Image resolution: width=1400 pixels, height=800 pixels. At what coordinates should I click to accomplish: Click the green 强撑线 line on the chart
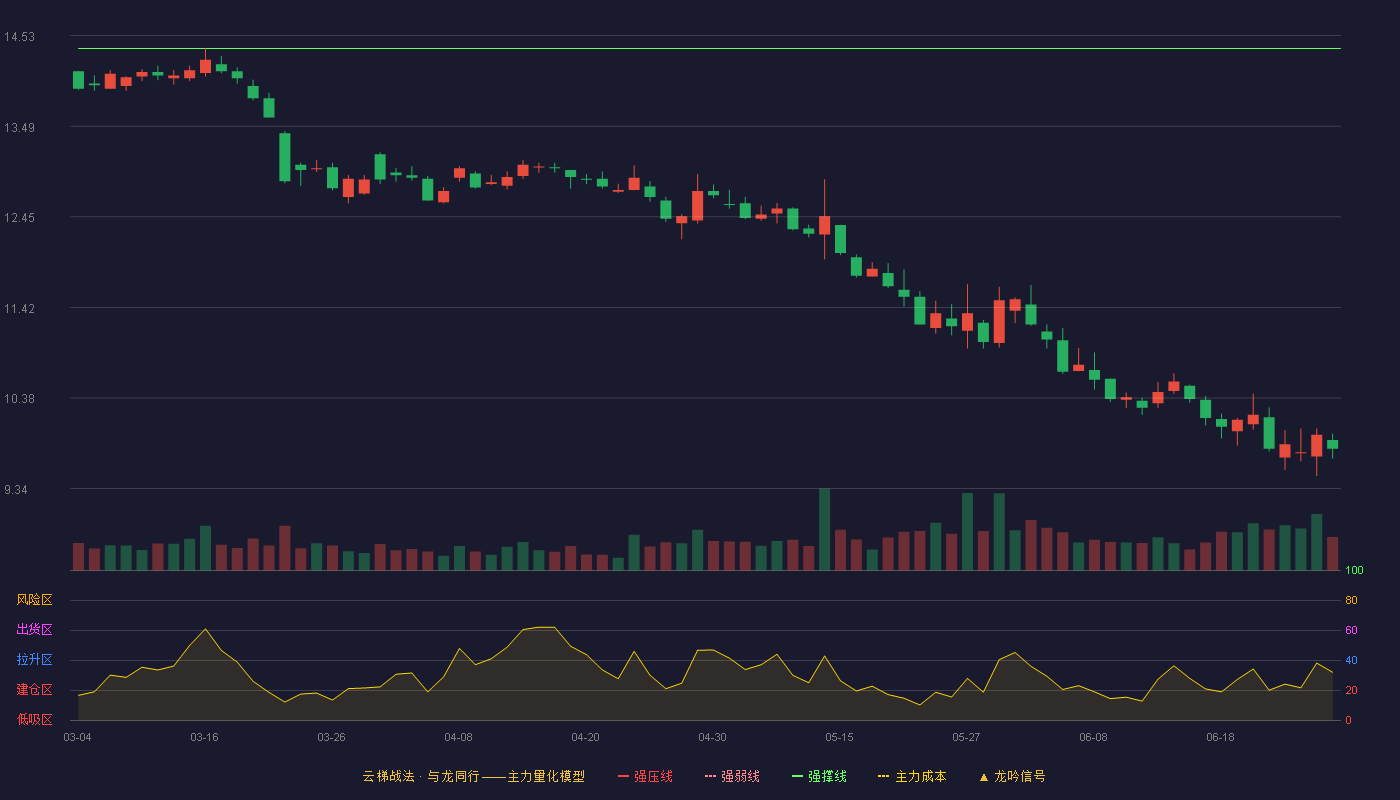[709, 48]
